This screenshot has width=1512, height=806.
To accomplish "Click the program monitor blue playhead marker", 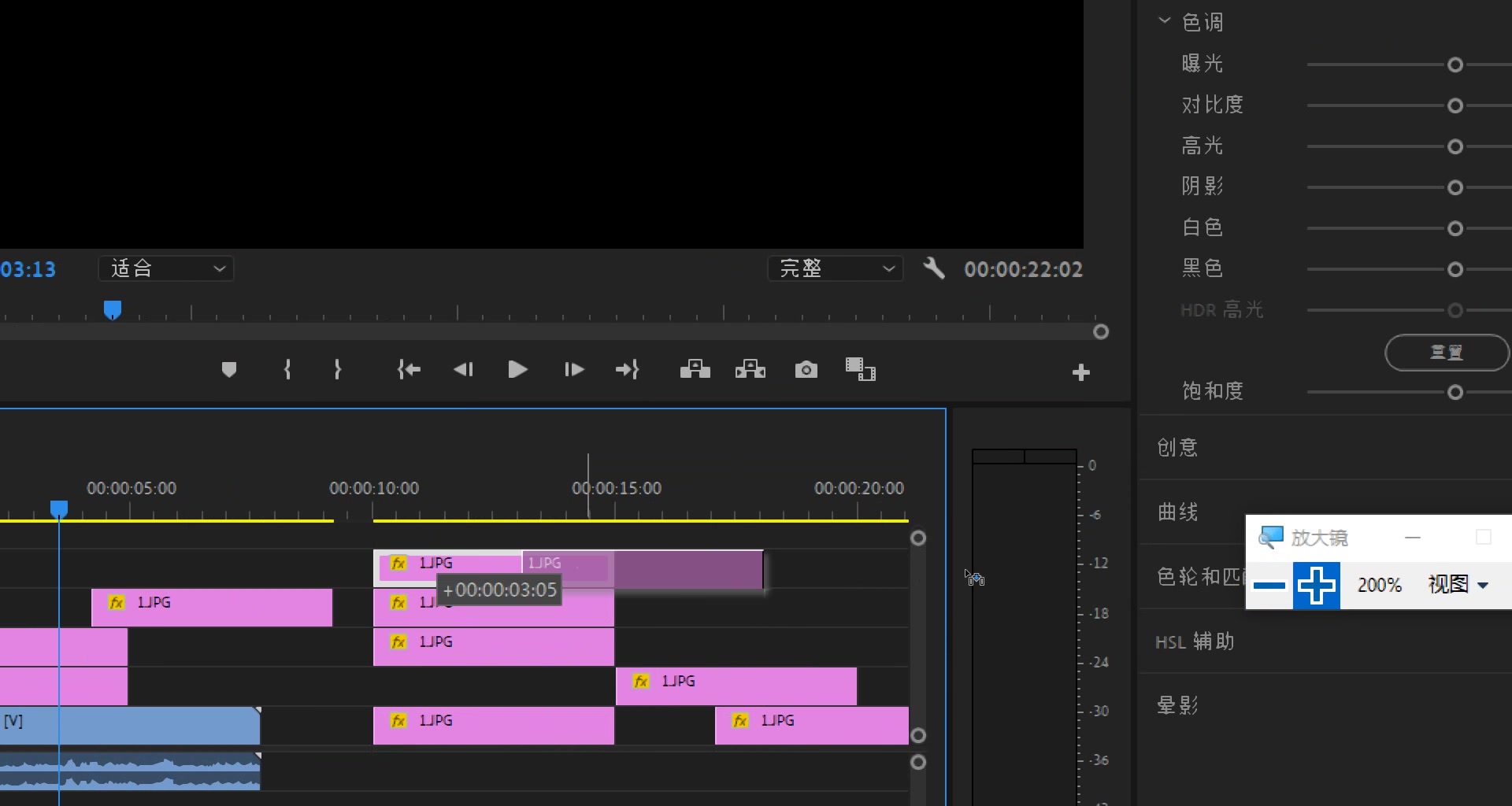I will pos(113,310).
